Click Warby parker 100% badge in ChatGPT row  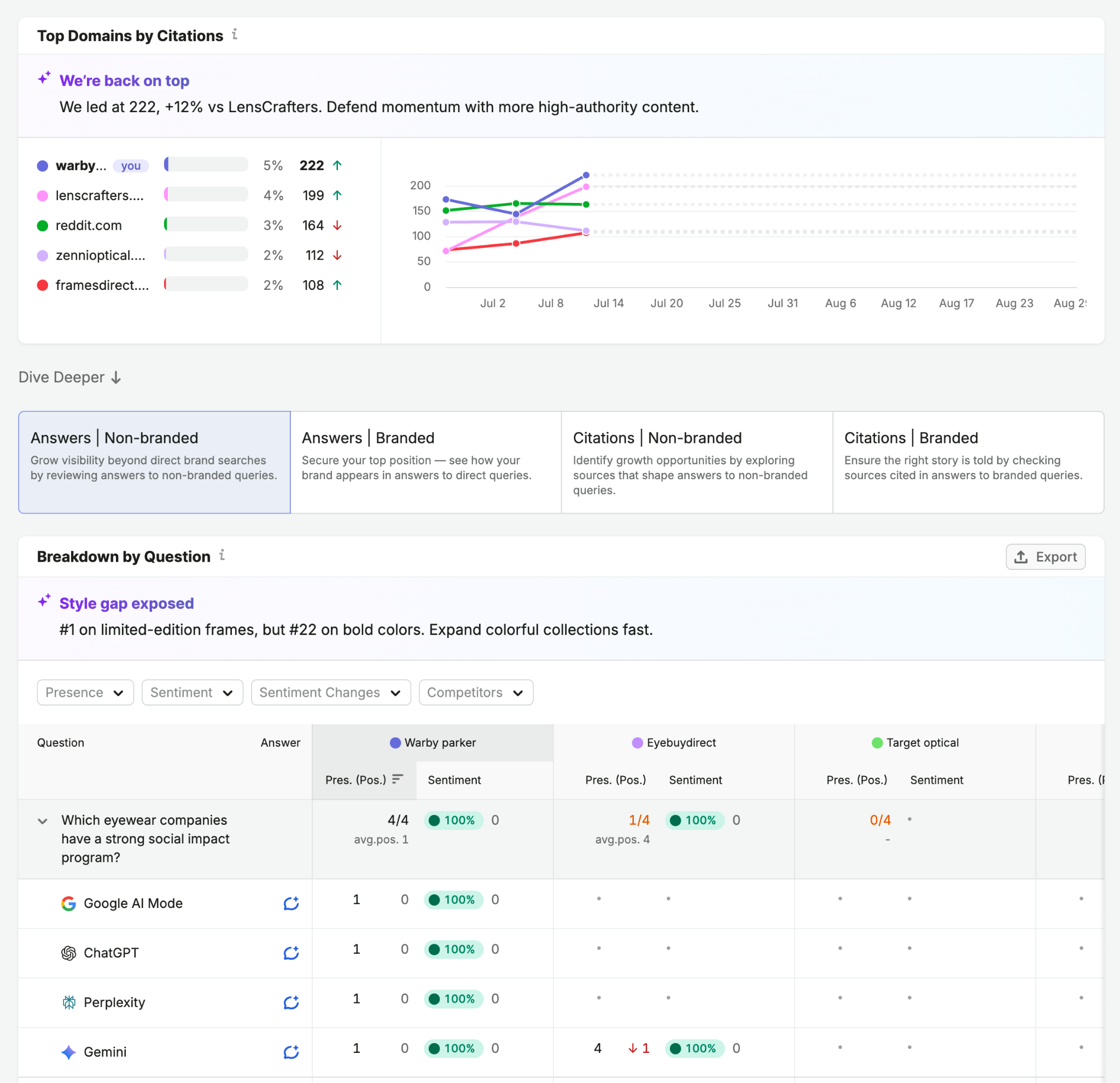click(x=453, y=948)
